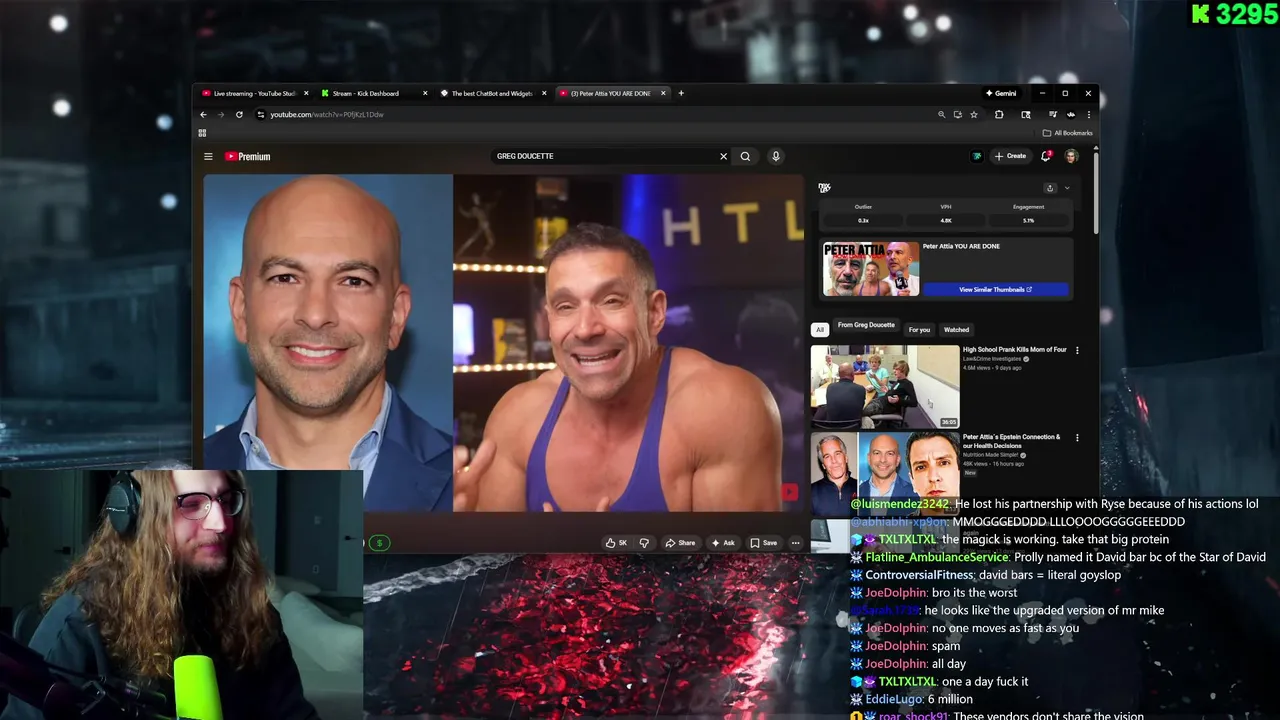
Task: Like the video with thumbs up
Action: 616,543
